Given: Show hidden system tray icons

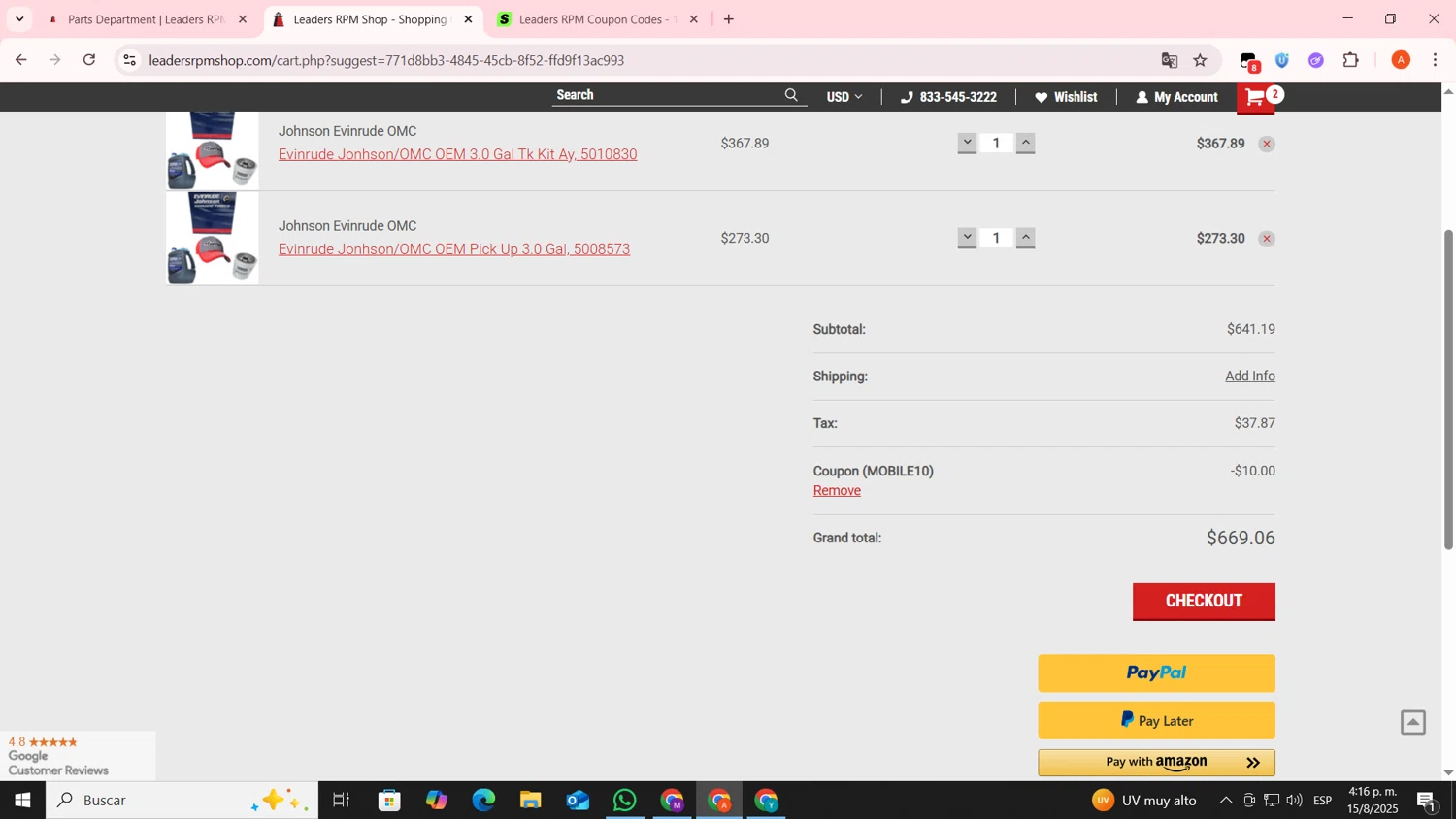Looking at the screenshot, I should click(1226, 801).
